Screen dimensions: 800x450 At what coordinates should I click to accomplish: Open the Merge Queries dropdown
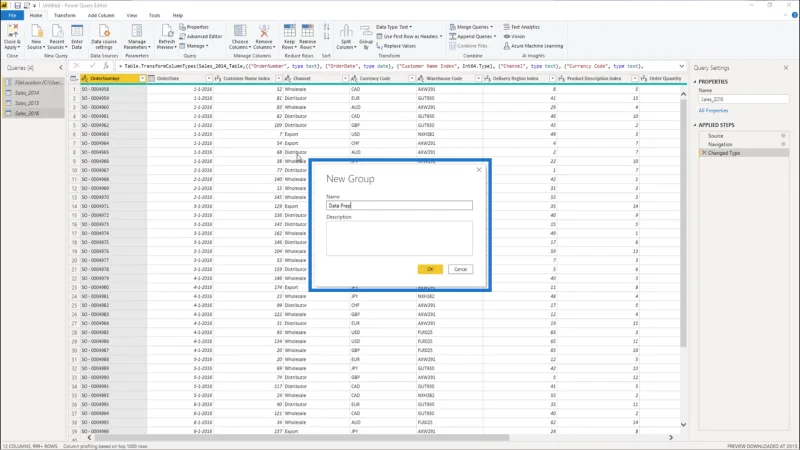[471, 27]
